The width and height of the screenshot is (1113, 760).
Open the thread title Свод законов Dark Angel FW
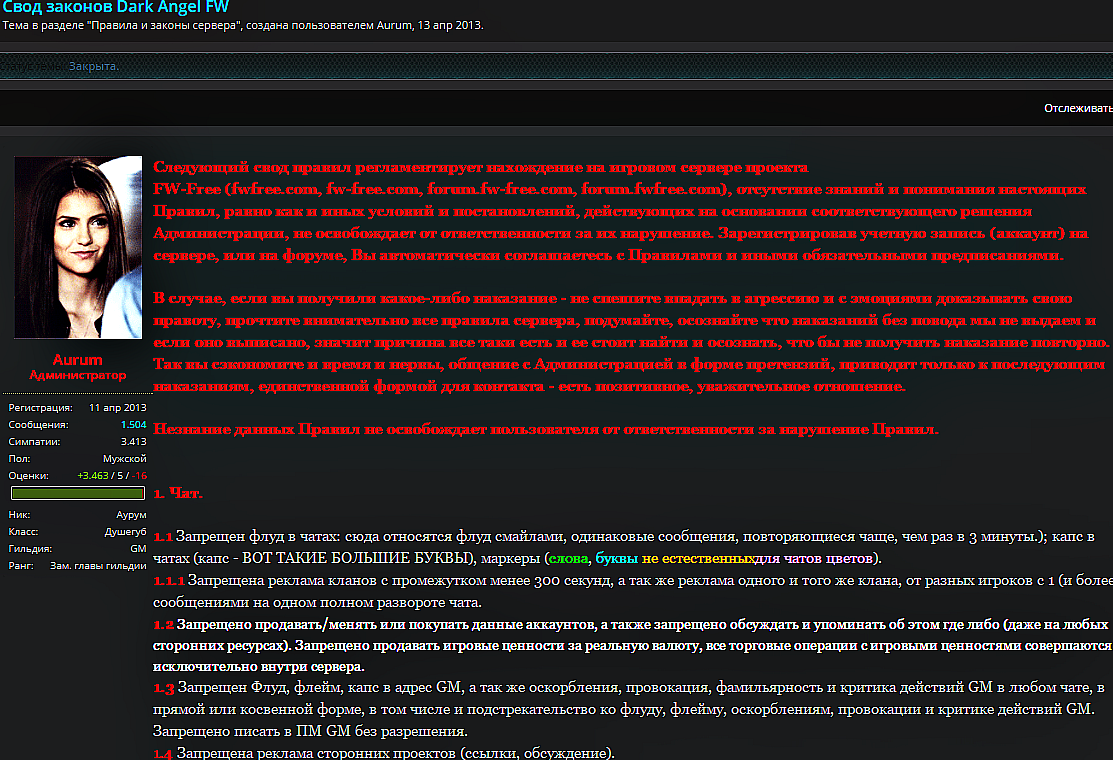115,7
